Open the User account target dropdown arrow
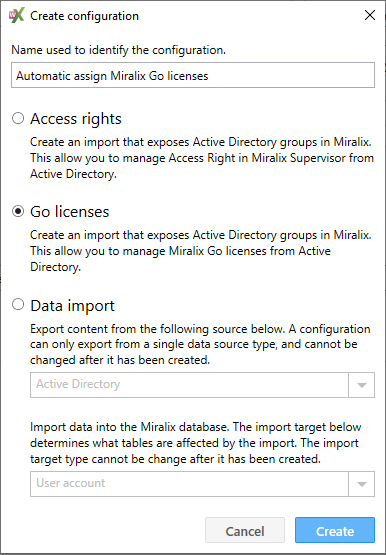The height and width of the screenshot is (555, 386). tap(362, 484)
